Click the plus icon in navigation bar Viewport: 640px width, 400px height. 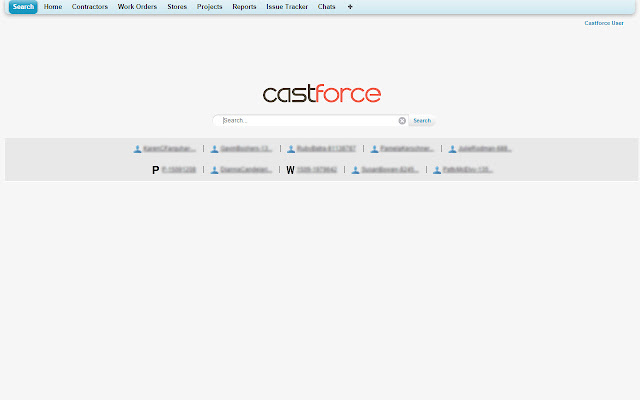350,7
